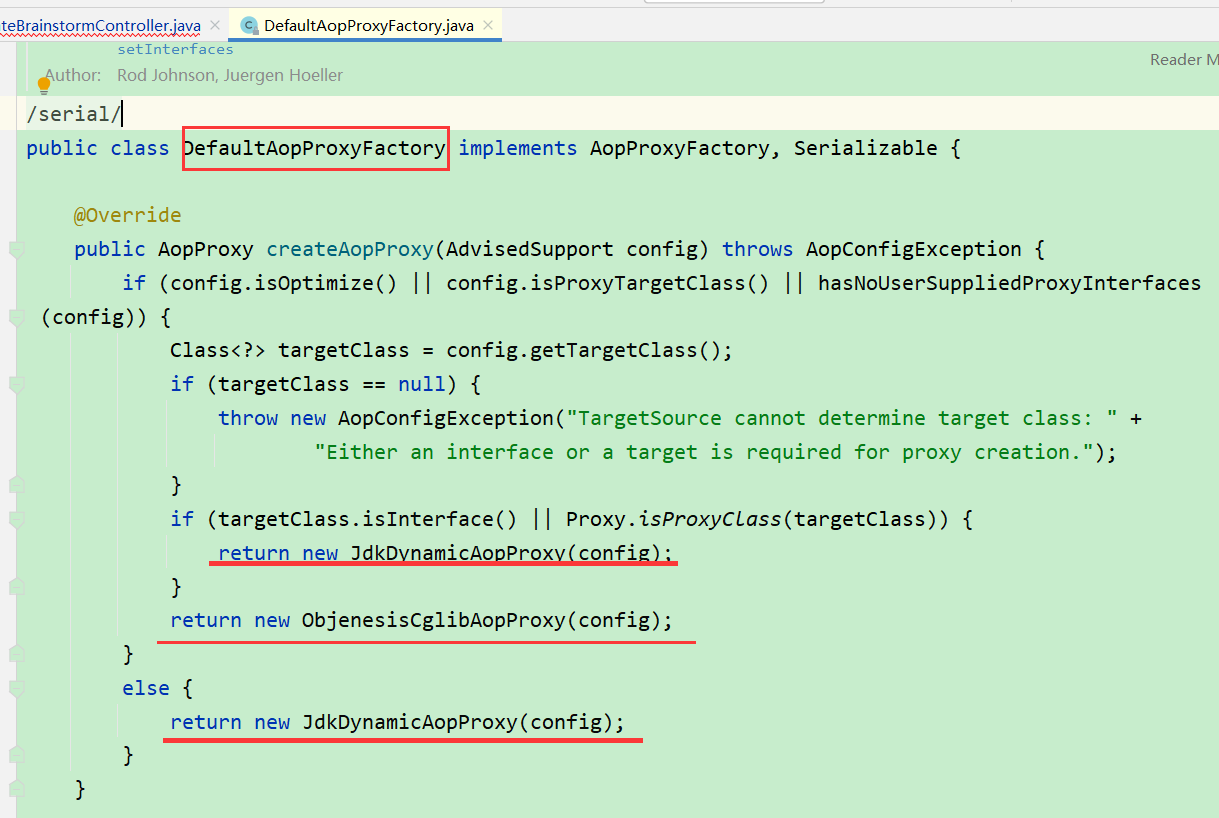The image size is (1219, 818).
Task: Click the DefaultAopProxyFactory class name
Action: tap(314, 148)
